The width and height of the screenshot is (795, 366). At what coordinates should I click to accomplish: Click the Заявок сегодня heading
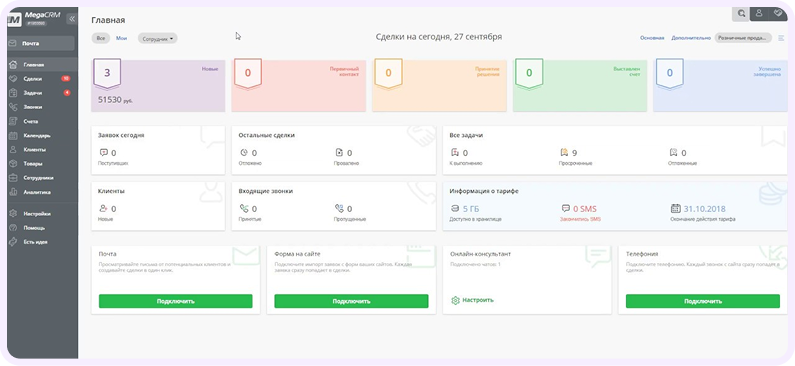(x=121, y=135)
